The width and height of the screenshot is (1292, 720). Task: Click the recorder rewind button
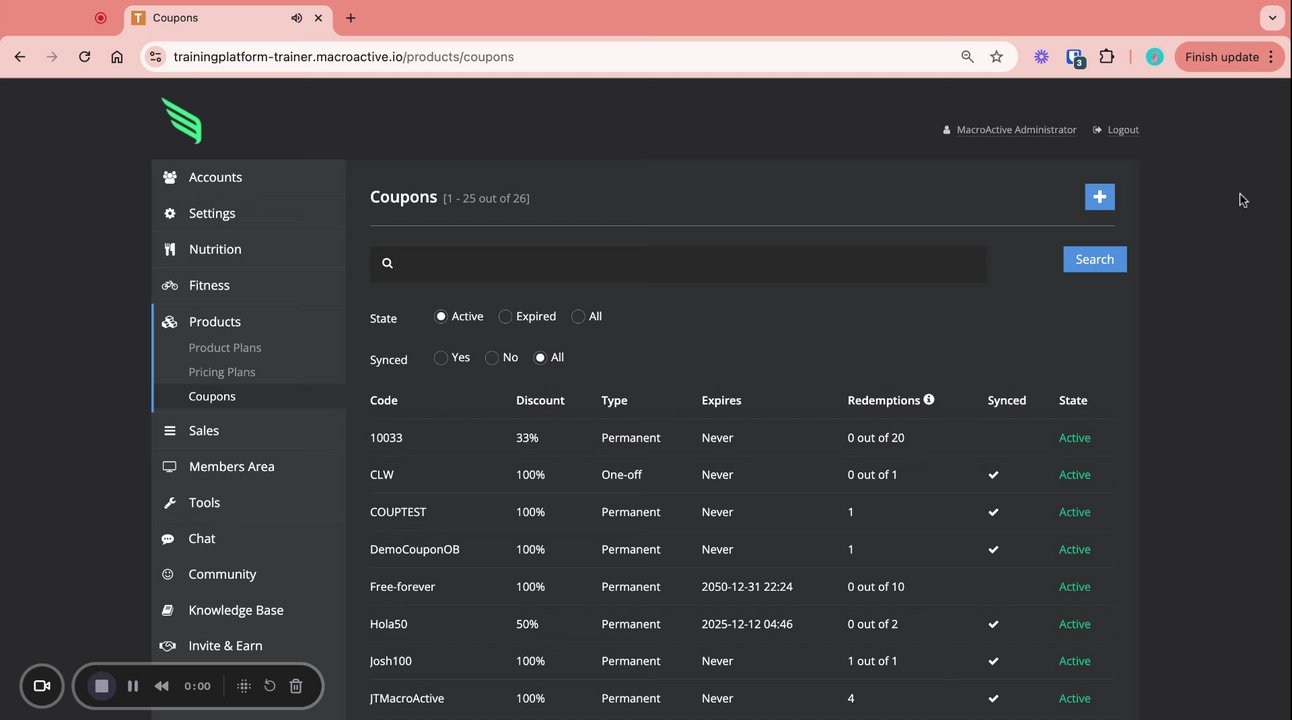click(161, 686)
